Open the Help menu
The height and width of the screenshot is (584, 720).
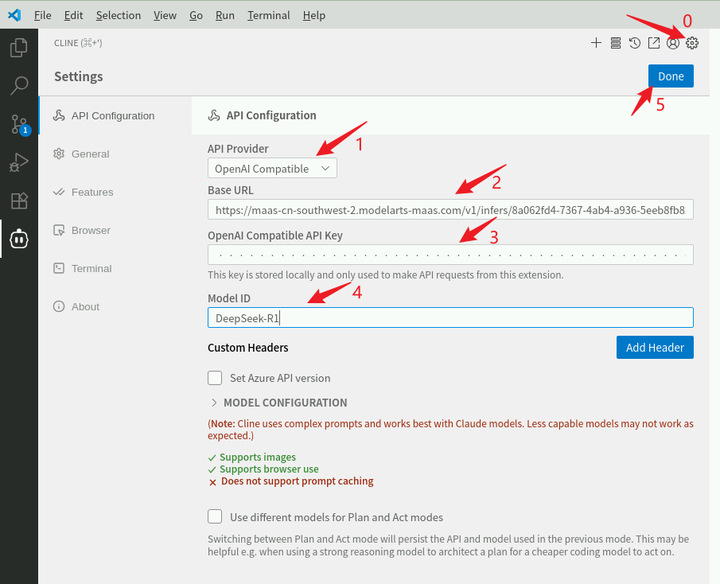coord(314,15)
